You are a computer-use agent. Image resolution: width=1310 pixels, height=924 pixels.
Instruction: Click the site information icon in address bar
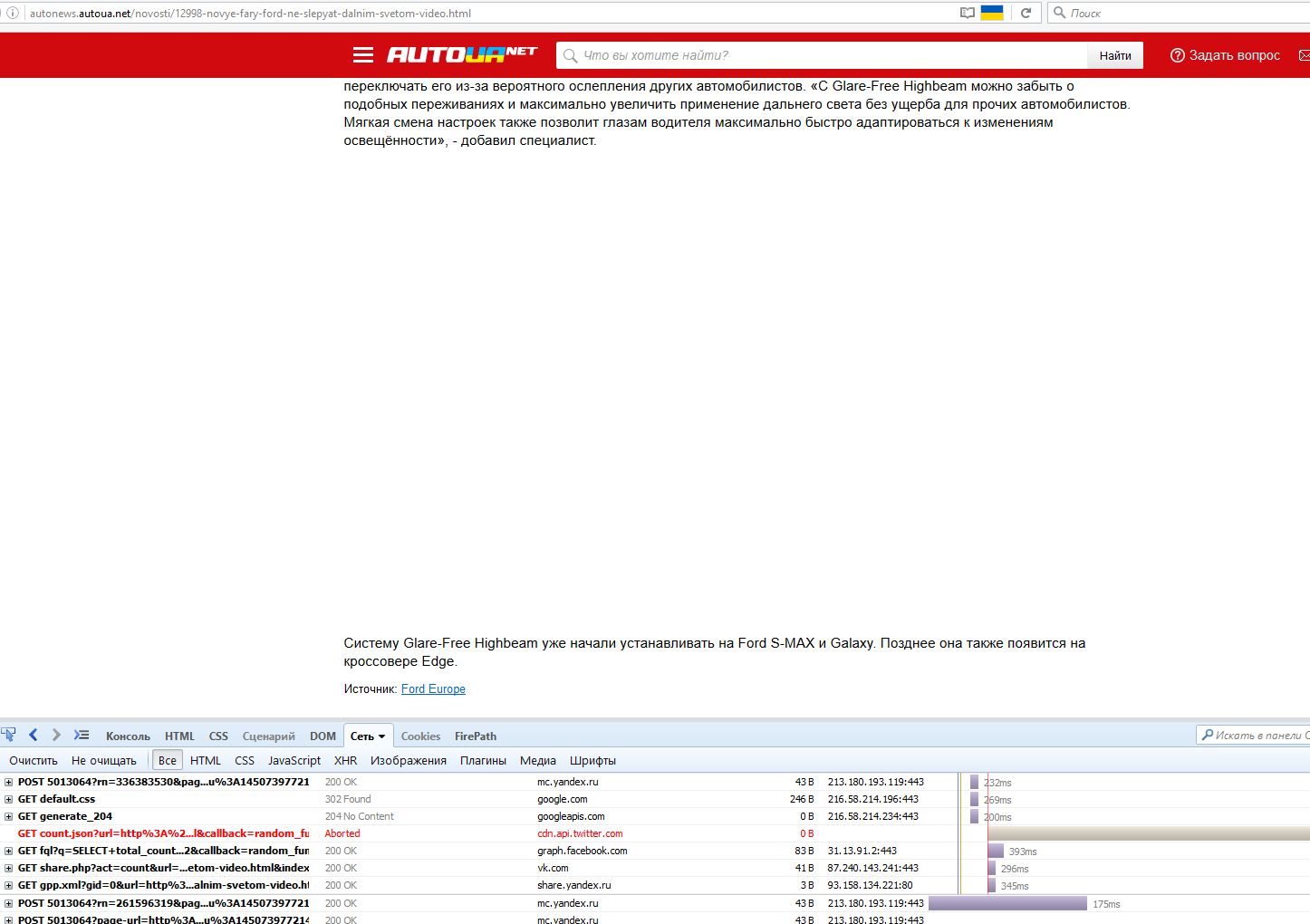(13, 13)
